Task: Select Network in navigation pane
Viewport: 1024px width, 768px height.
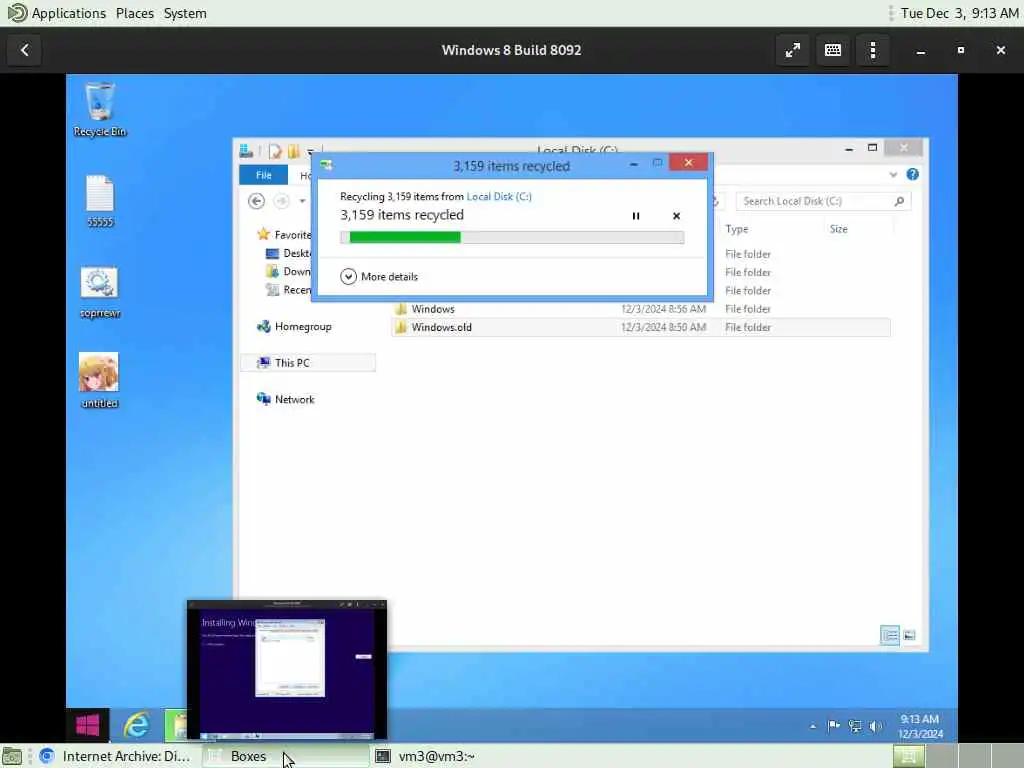Action: pyautogui.click(x=285, y=400)
